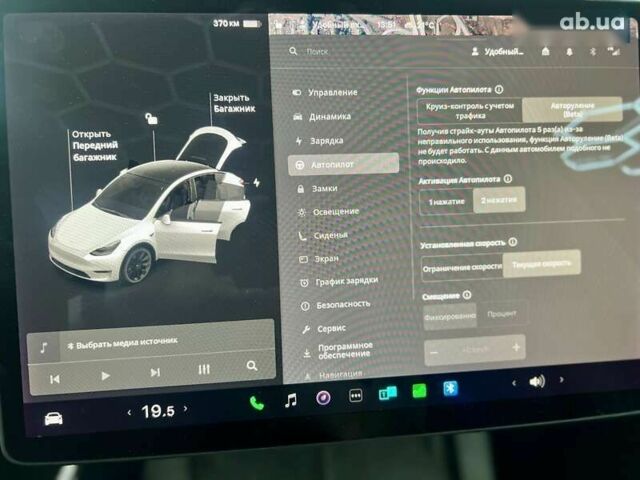Screen dimensions: 640x480
Task: Skip to next track
Action: coord(155,372)
